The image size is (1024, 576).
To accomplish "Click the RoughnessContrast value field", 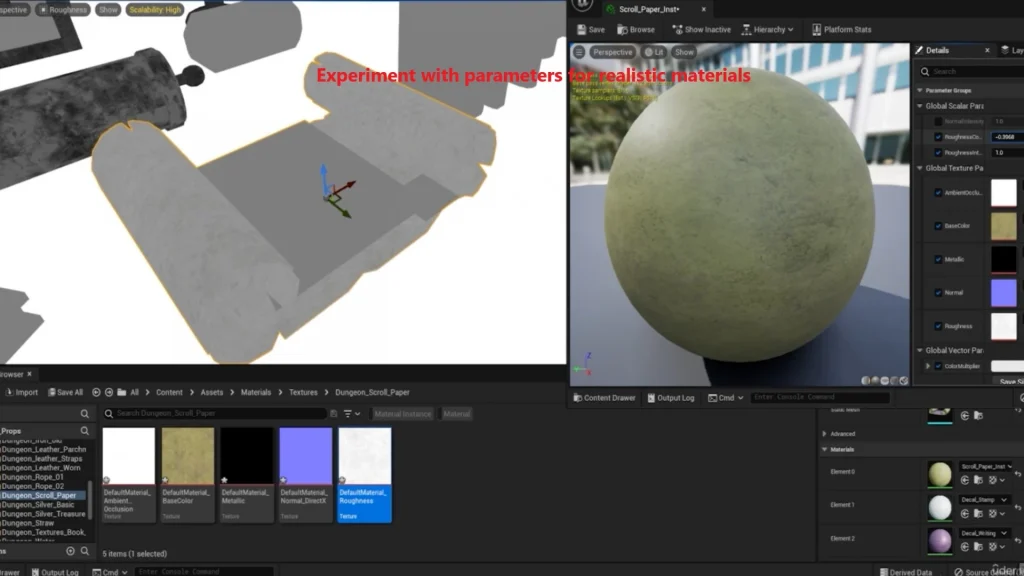I will pyautogui.click(x=1007, y=137).
